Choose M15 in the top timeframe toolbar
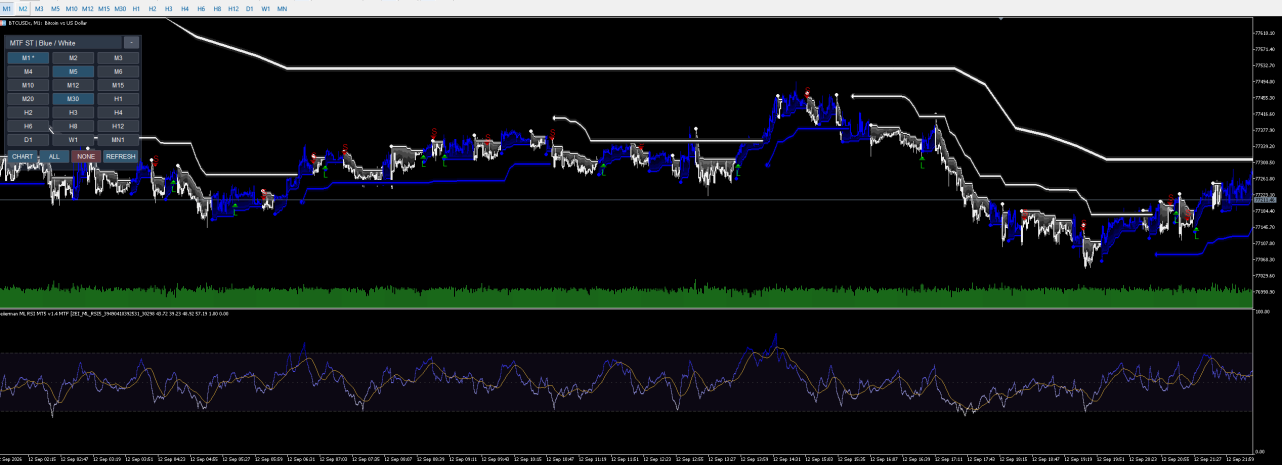 click(104, 8)
